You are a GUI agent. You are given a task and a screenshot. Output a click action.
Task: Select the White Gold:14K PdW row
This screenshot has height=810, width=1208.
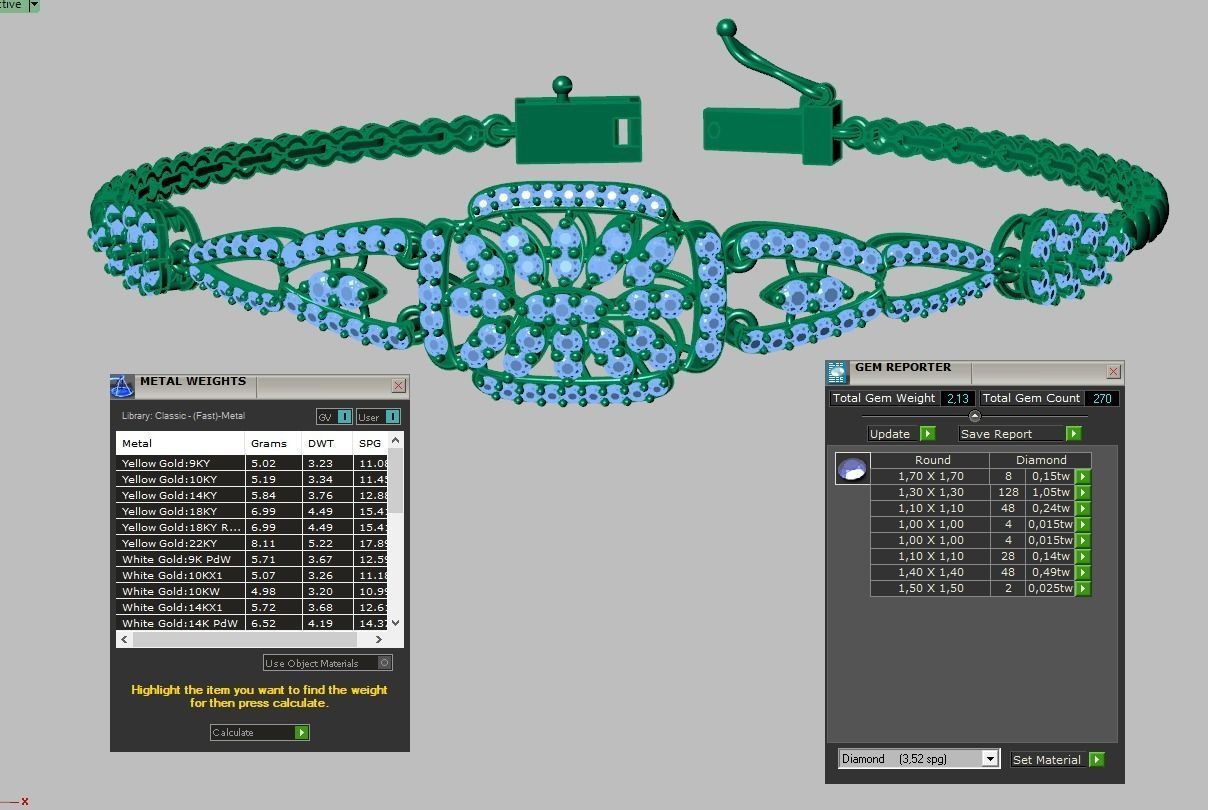coord(252,623)
